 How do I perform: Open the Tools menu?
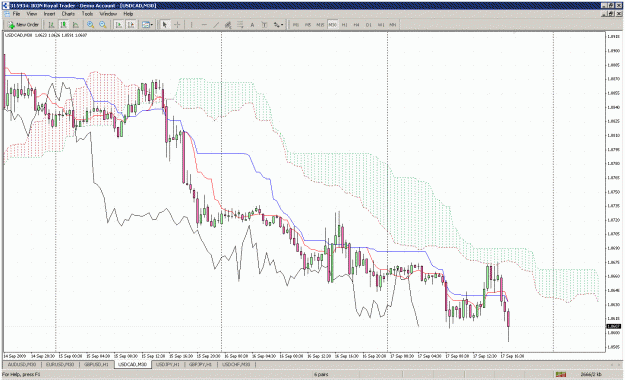pyautogui.click(x=87, y=14)
